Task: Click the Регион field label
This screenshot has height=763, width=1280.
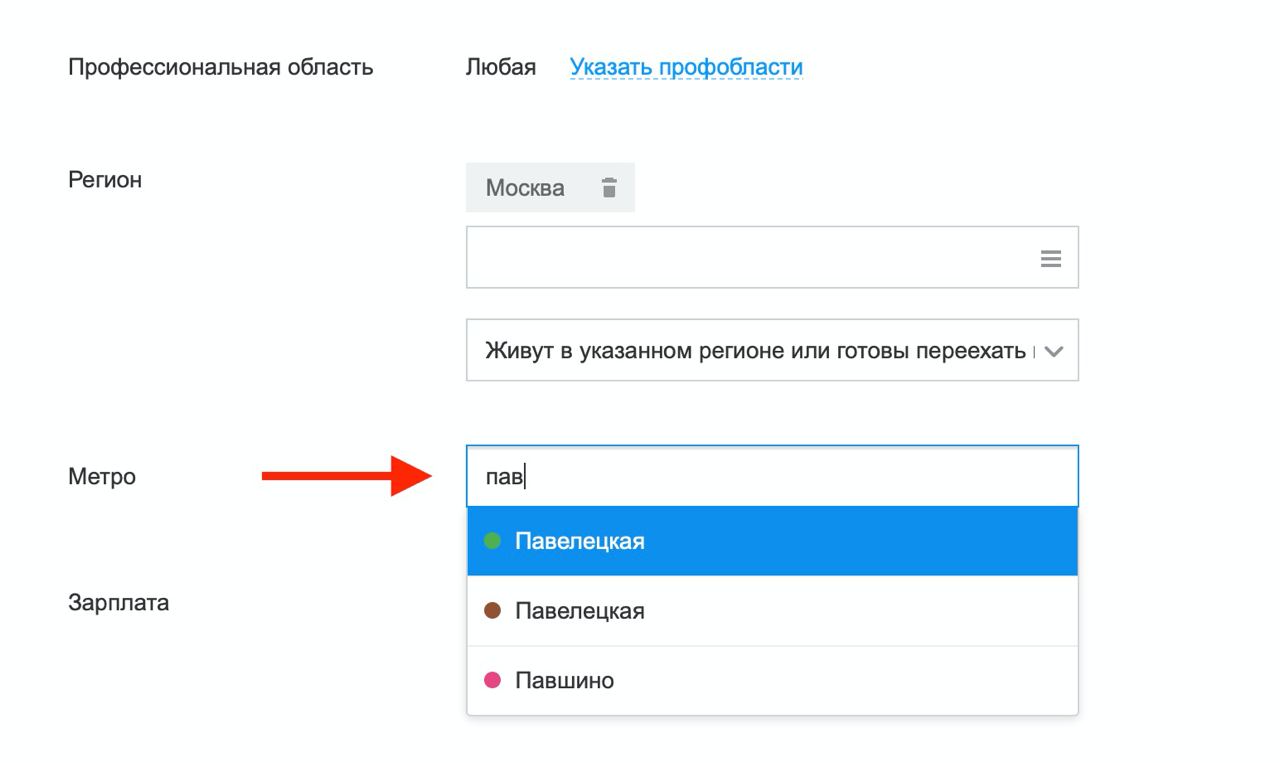Action: pos(105,180)
